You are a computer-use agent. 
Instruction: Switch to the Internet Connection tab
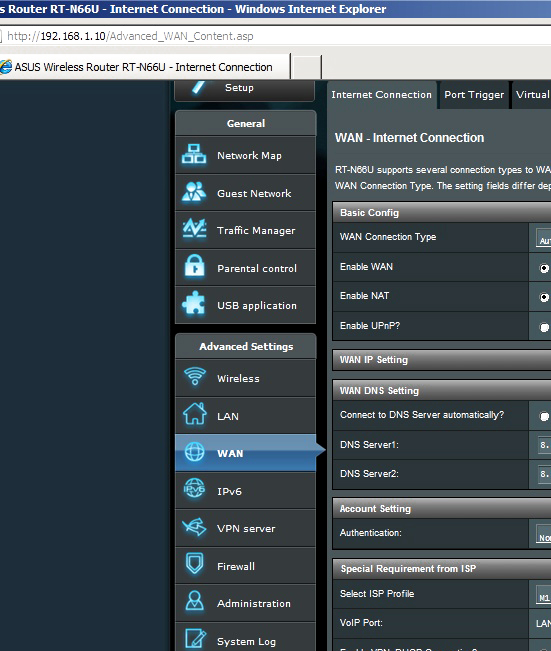[382, 95]
